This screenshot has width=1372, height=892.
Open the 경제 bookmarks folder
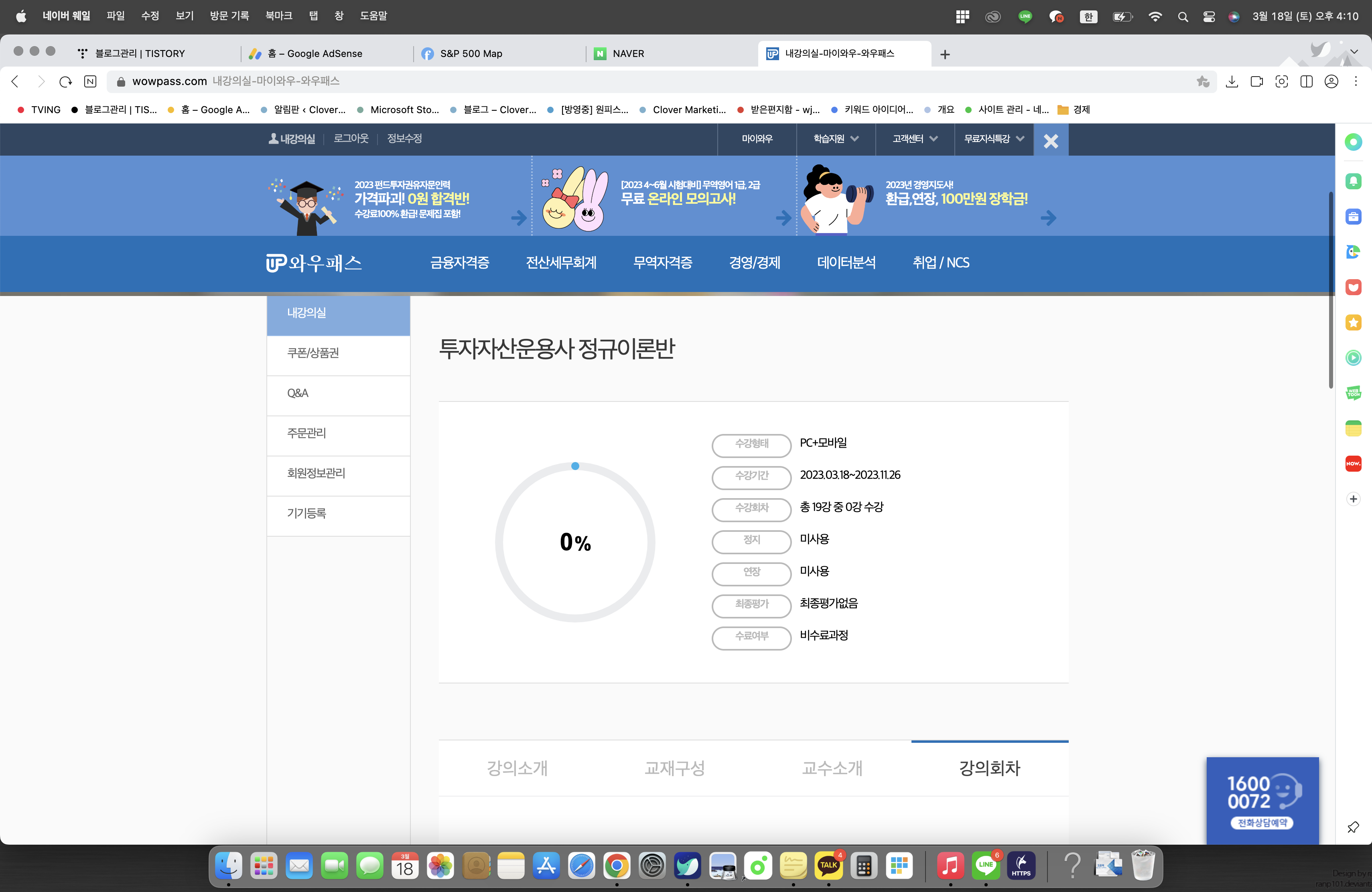(1074, 109)
